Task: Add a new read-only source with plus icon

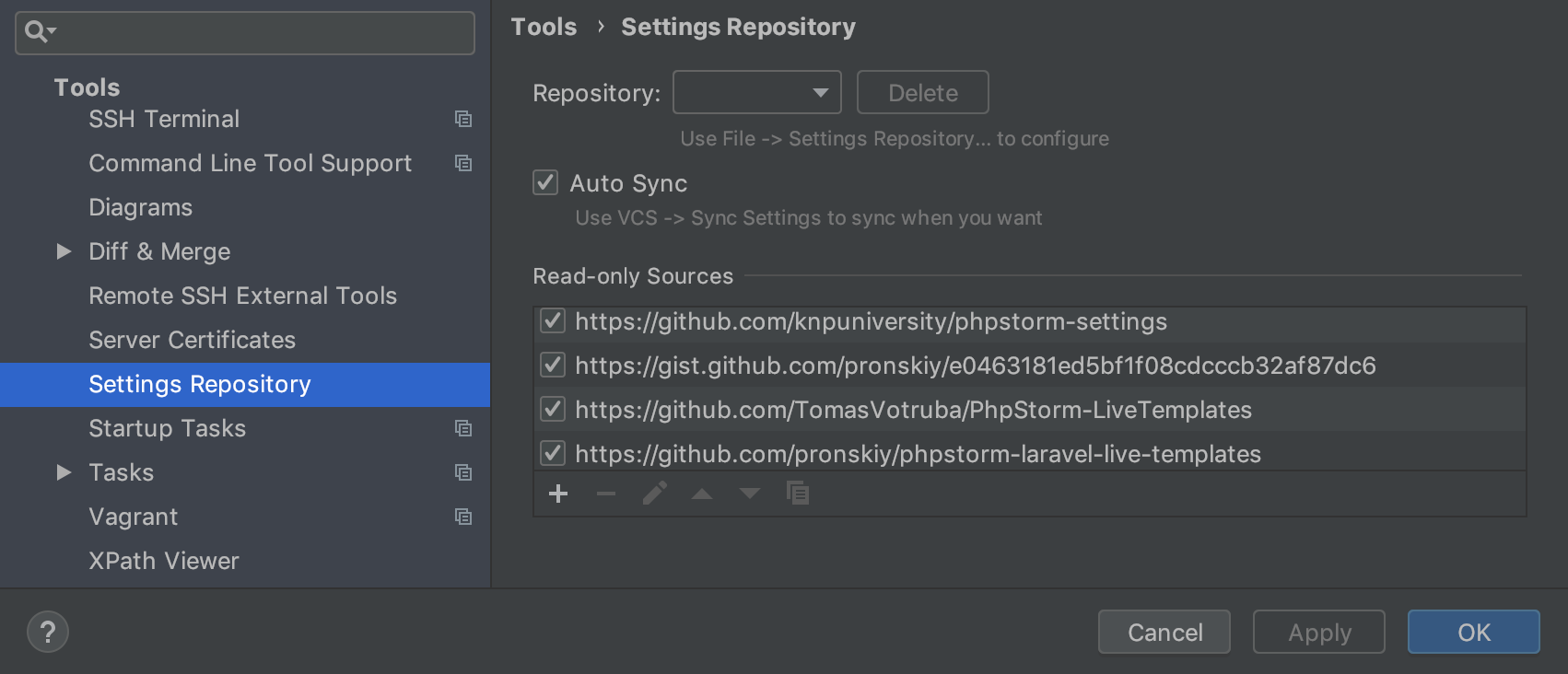Action: [558, 494]
